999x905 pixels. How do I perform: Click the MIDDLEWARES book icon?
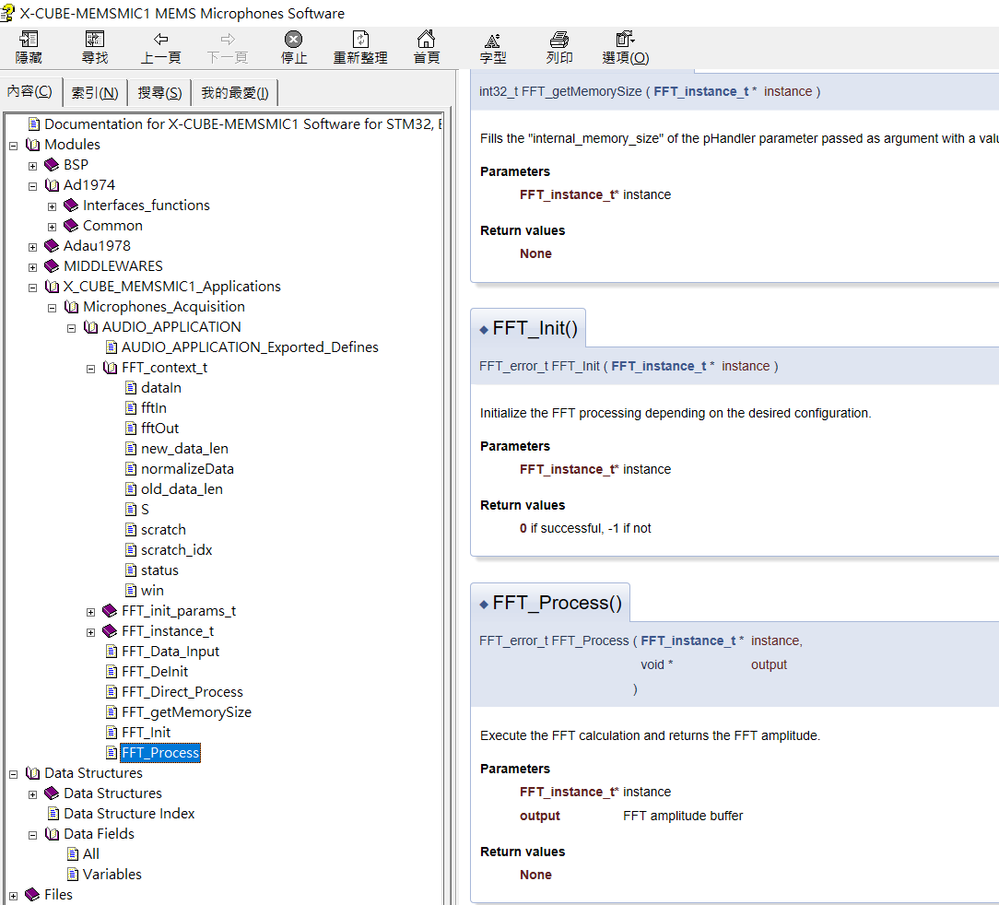(52, 266)
